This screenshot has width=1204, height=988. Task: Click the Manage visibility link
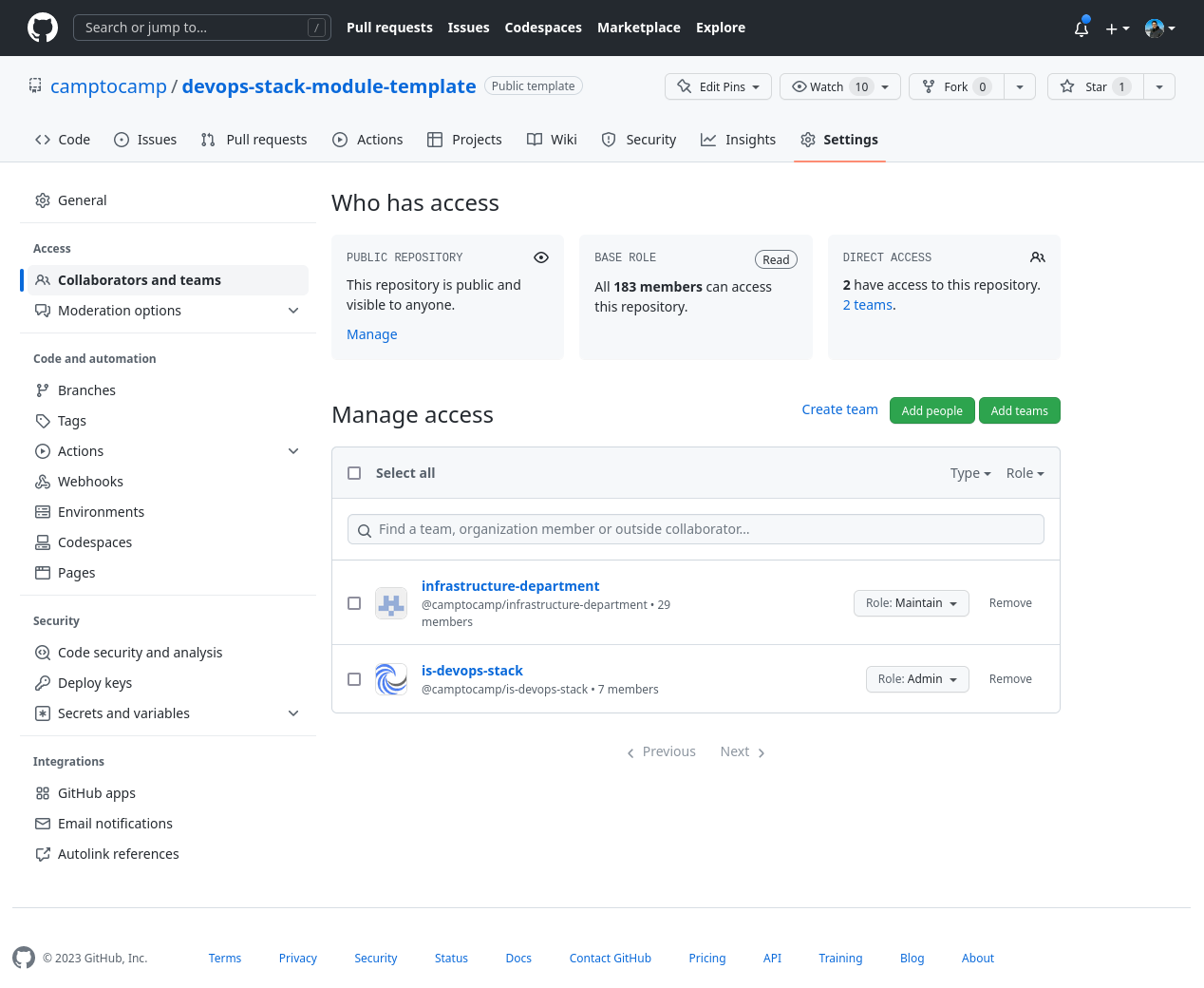372,334
